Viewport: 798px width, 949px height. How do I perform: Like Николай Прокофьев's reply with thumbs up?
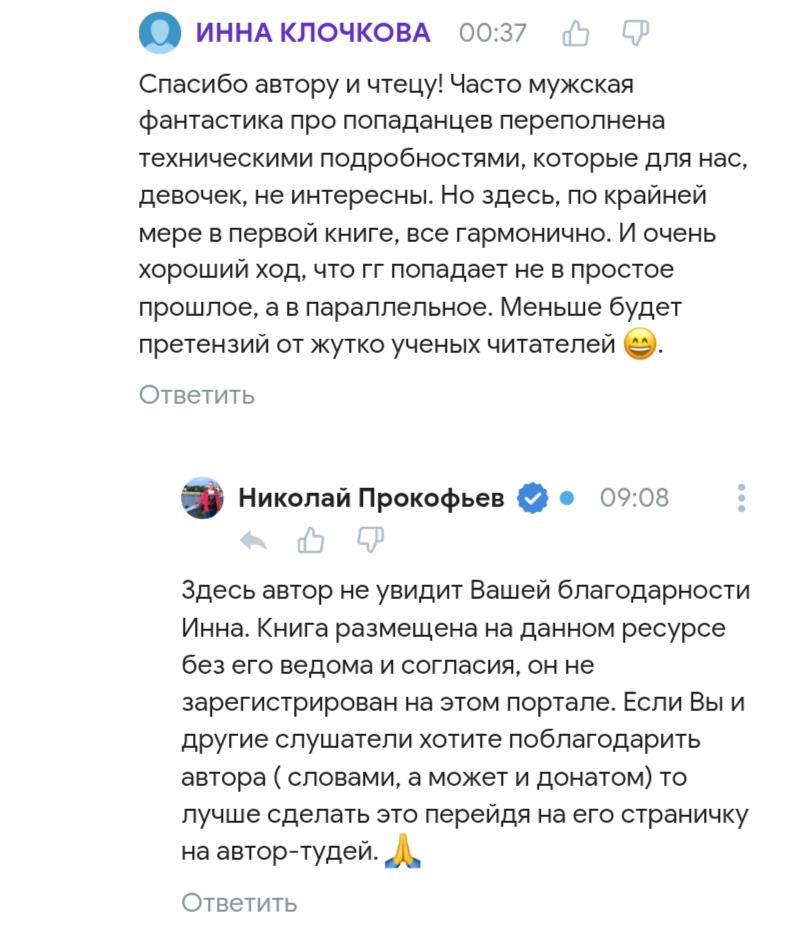tap(312, 541)
